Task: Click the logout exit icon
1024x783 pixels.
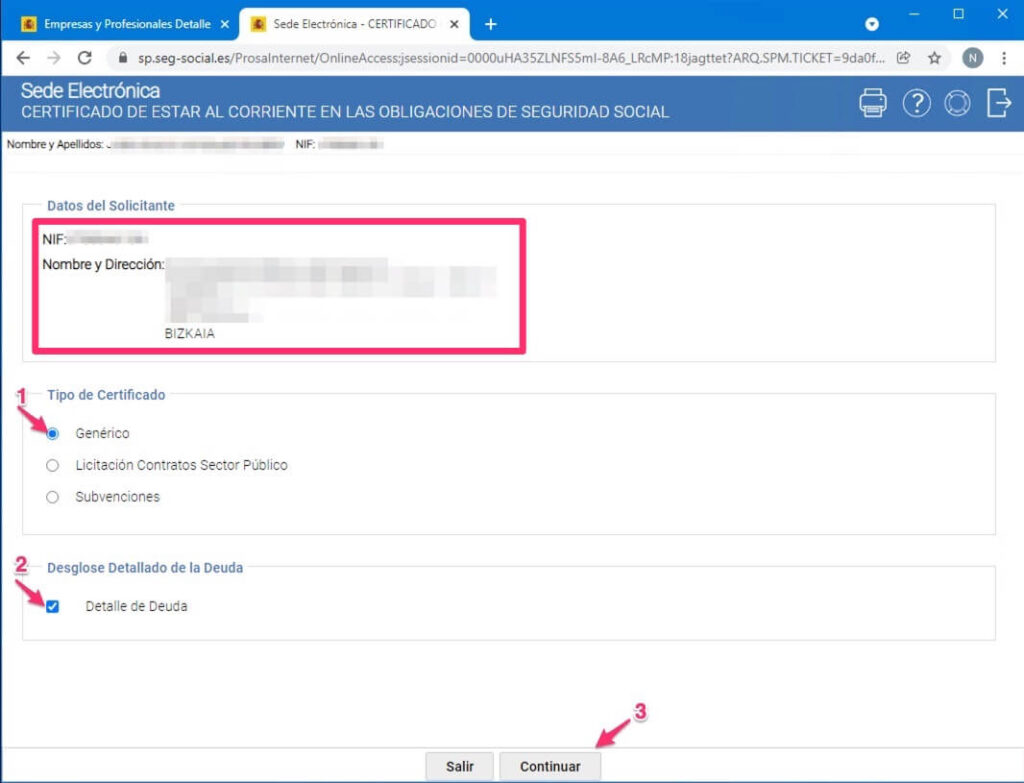Action: [999, 103]
